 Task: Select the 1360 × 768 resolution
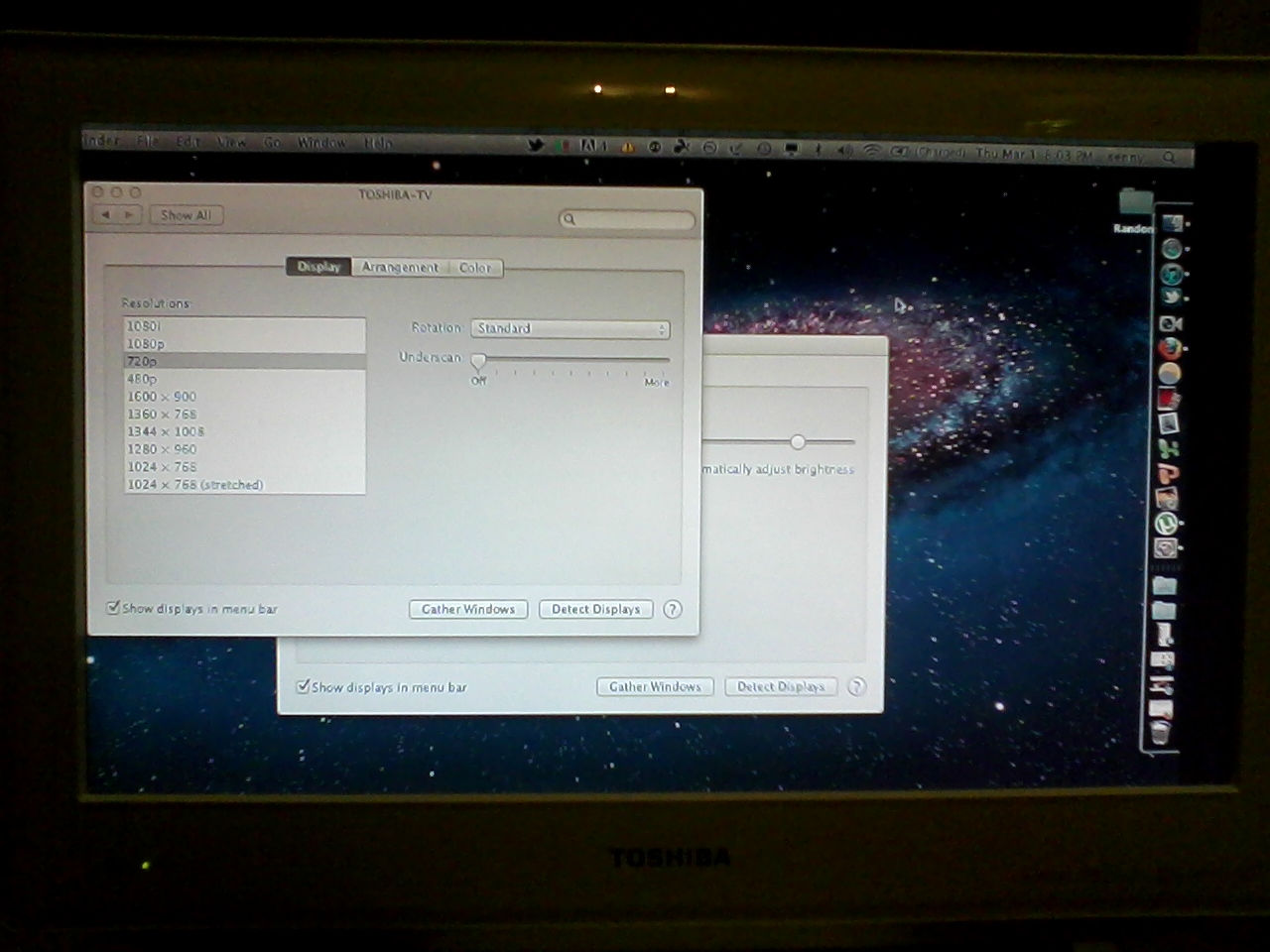244,415
